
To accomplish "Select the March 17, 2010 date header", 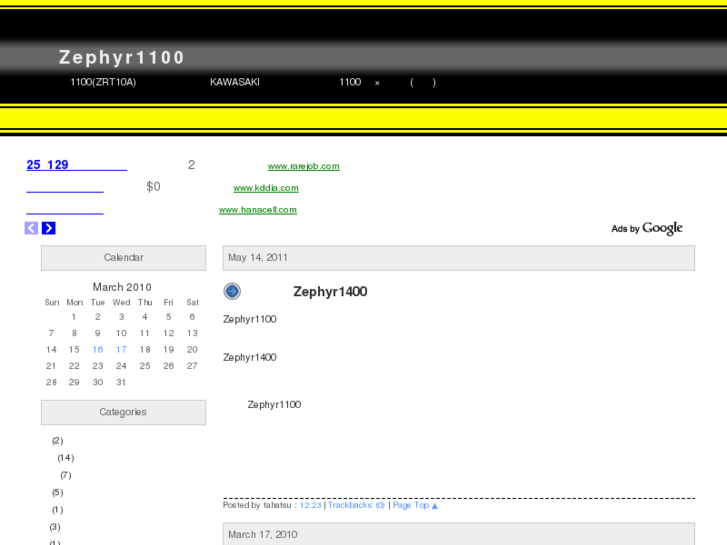I will click(x=459, y=534).
